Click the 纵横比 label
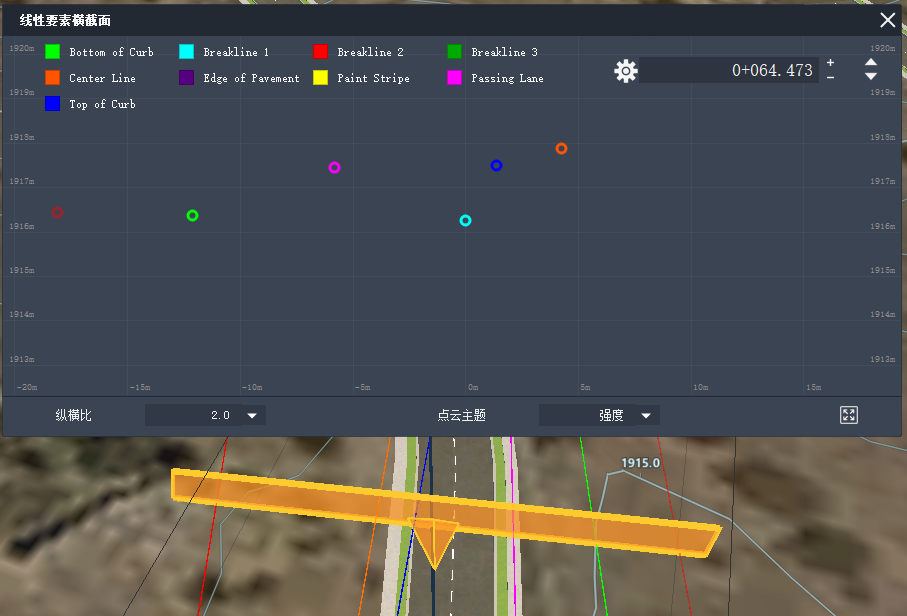The height and width of the screenshot is (616, 907). (x=73, y=415)
